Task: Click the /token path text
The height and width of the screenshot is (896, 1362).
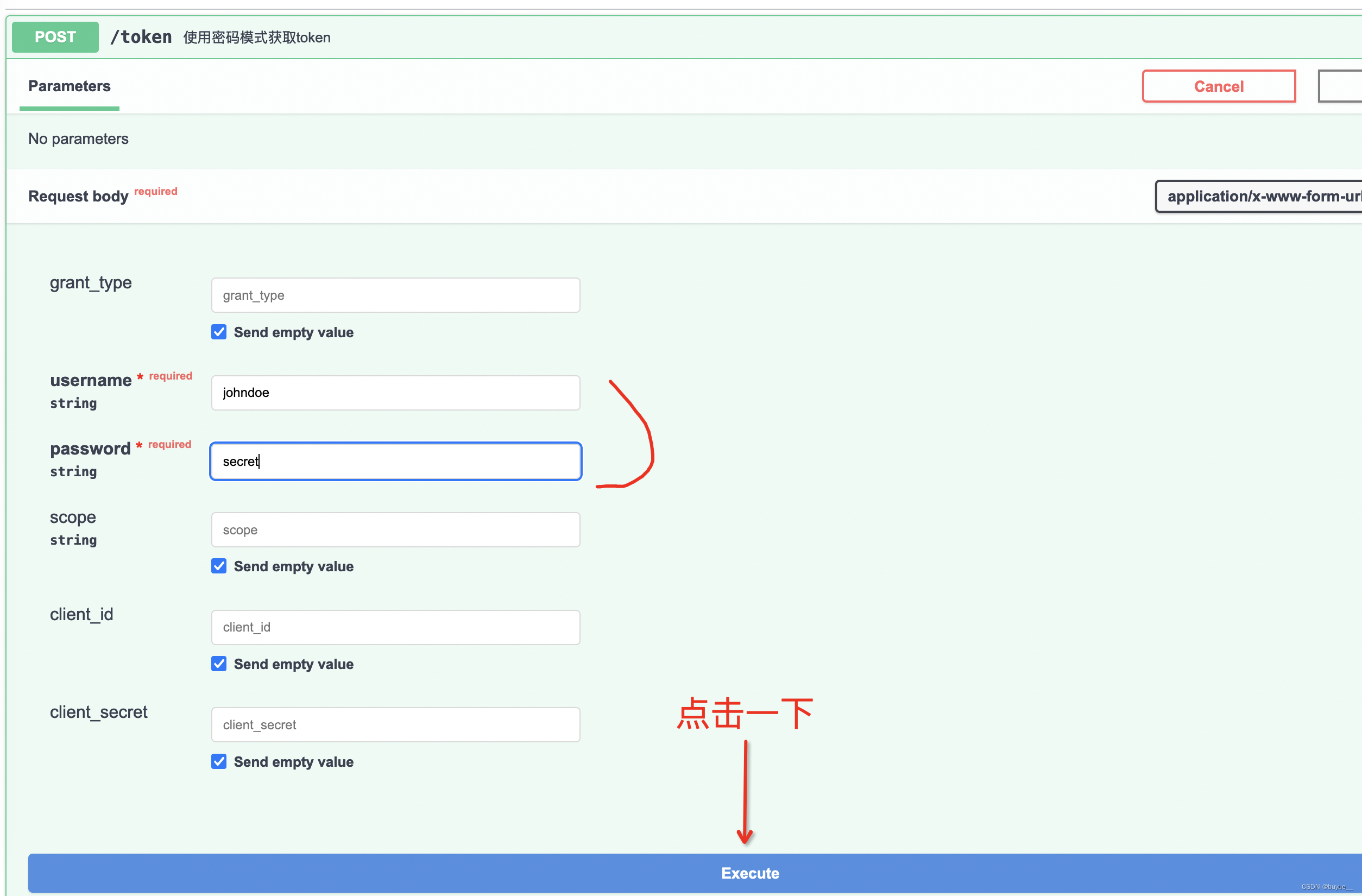Action: (141, 37)
